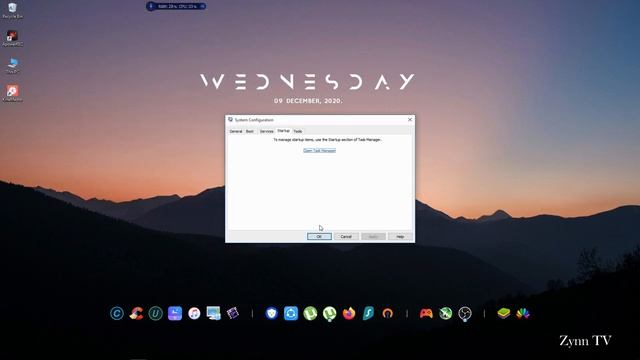Confirm with the OK button
Viewport: 640px width, 360px height.
[319, 237]
